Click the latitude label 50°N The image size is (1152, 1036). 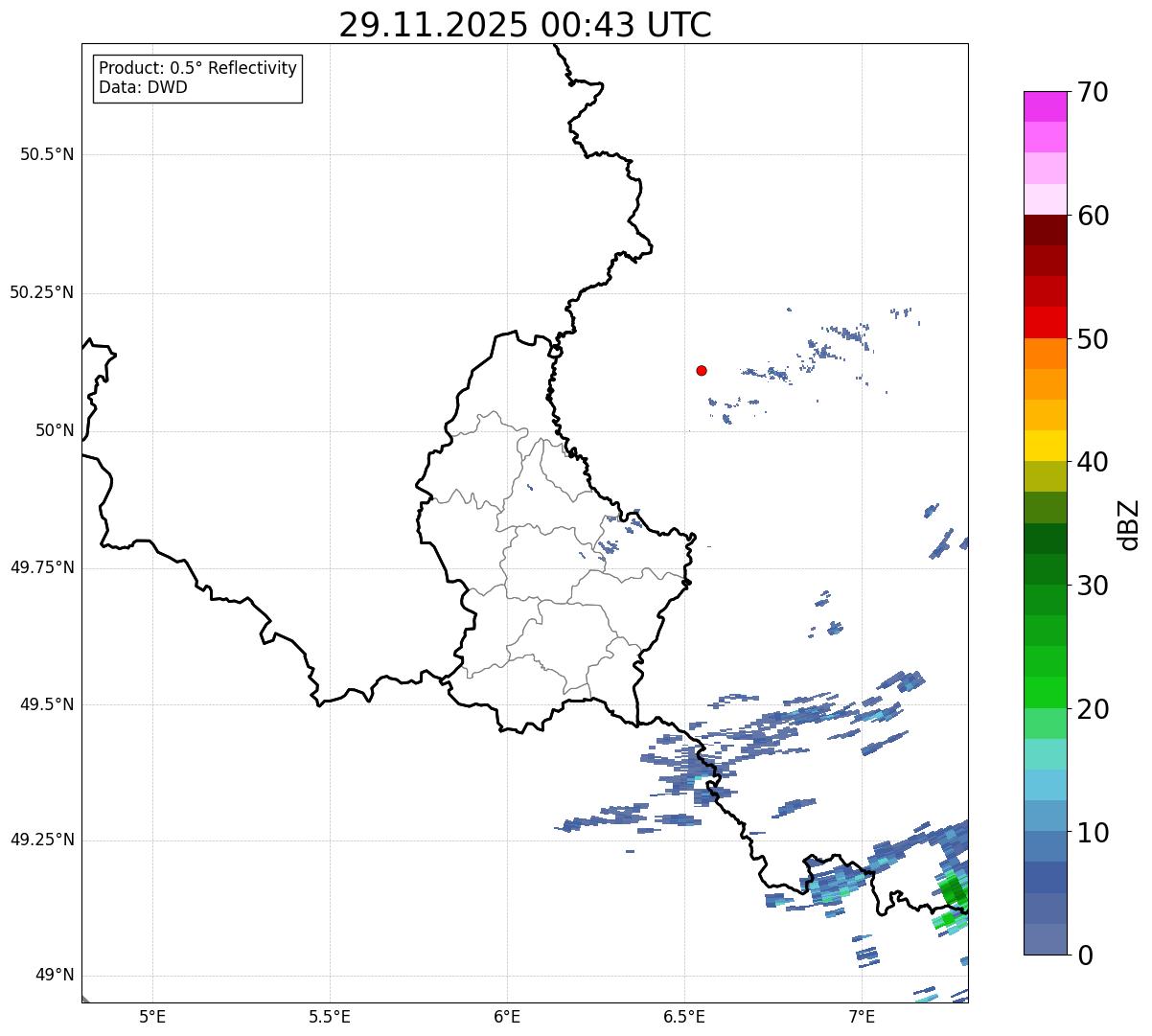pyautogui.click(x=55, y=430)
